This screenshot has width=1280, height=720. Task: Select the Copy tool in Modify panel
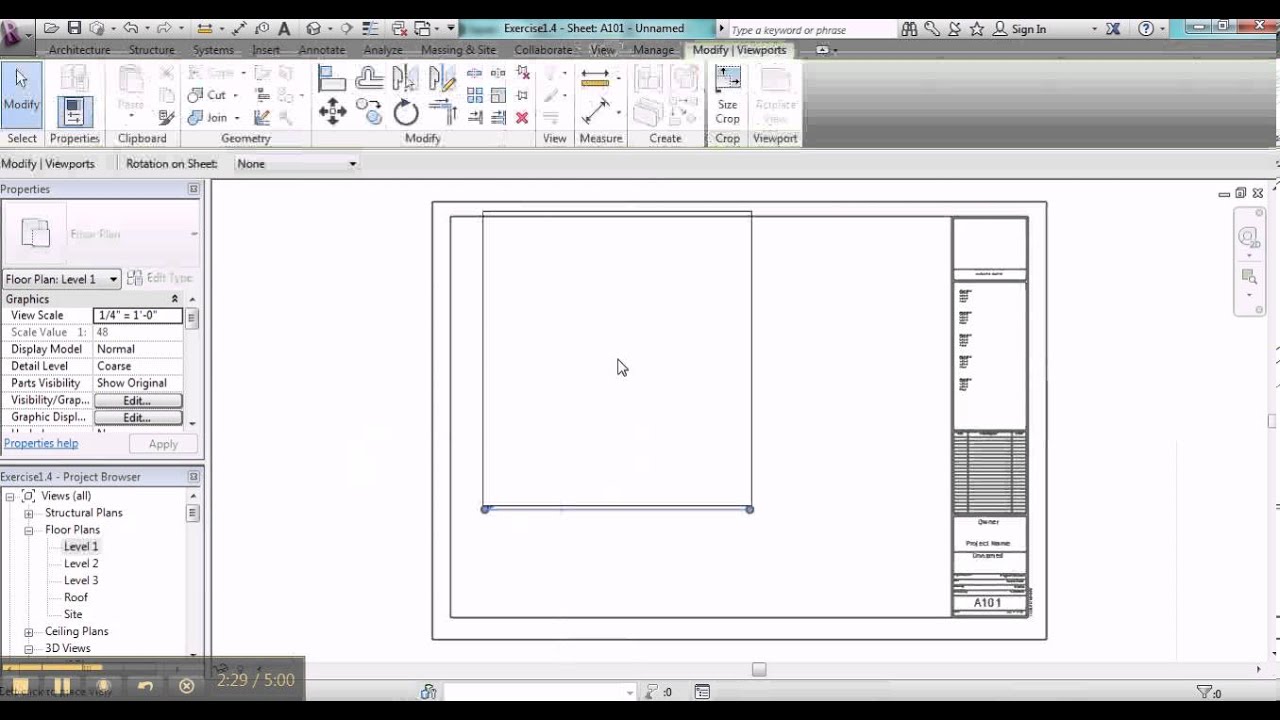[x=369, y=112]
